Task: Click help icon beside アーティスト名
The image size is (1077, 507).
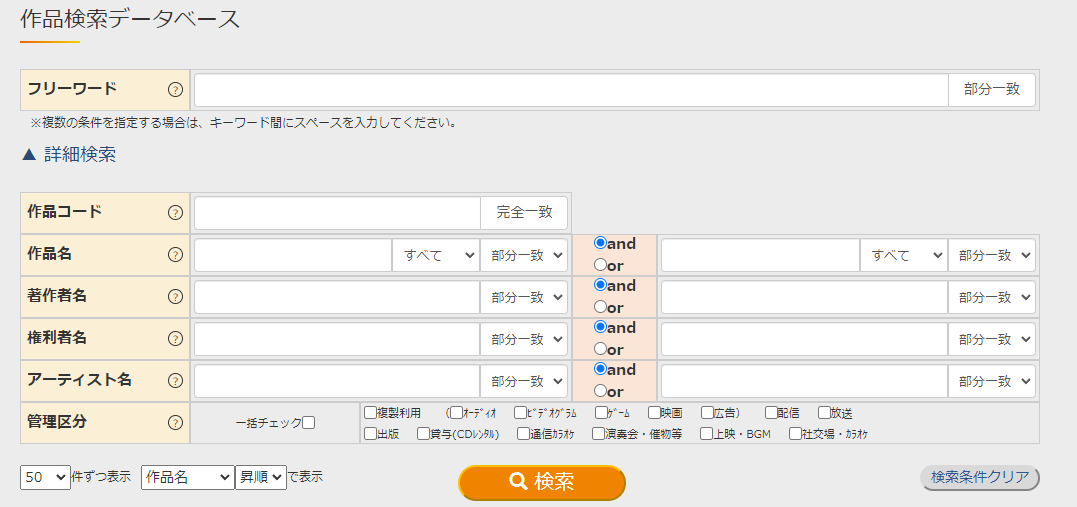Action: pos(175,381)
